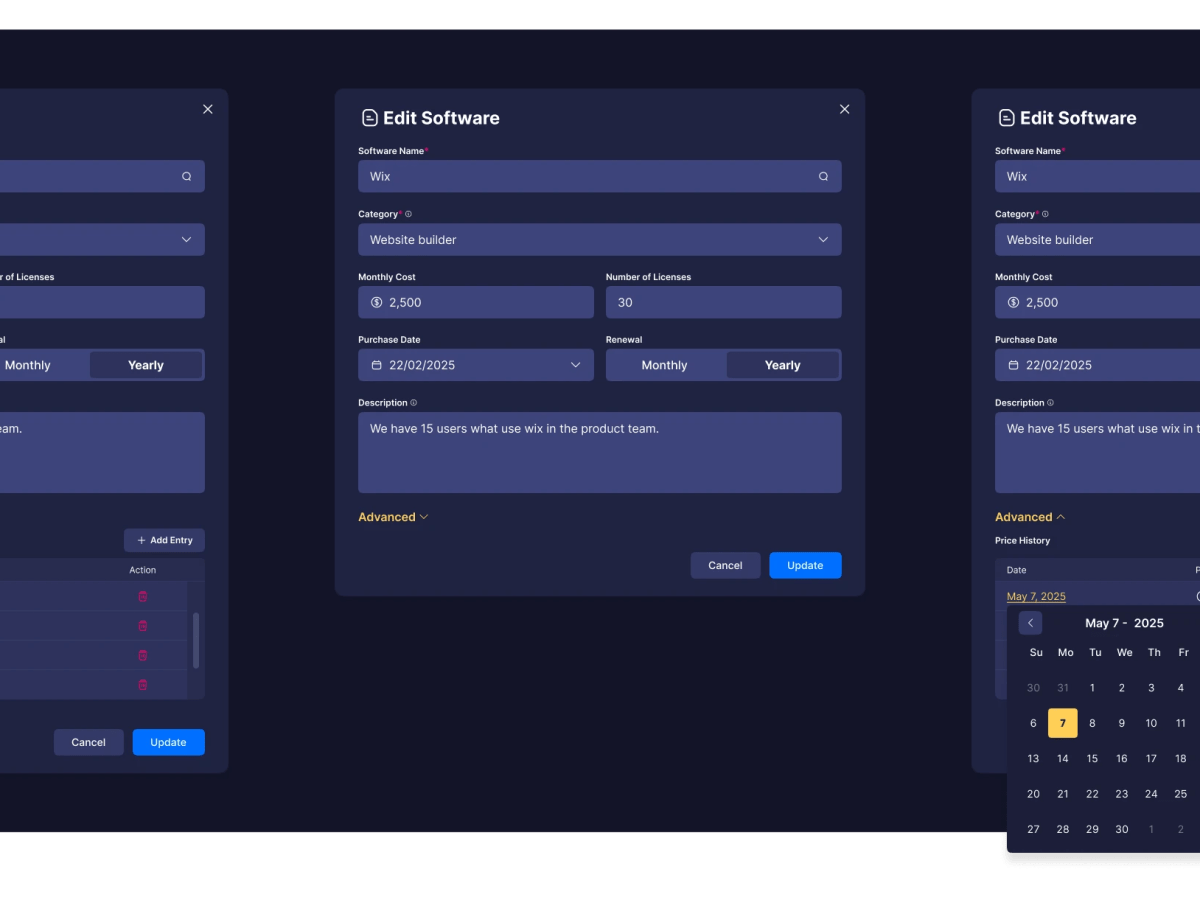Choose Monthly renewal in the left dialog

[28, 365]
